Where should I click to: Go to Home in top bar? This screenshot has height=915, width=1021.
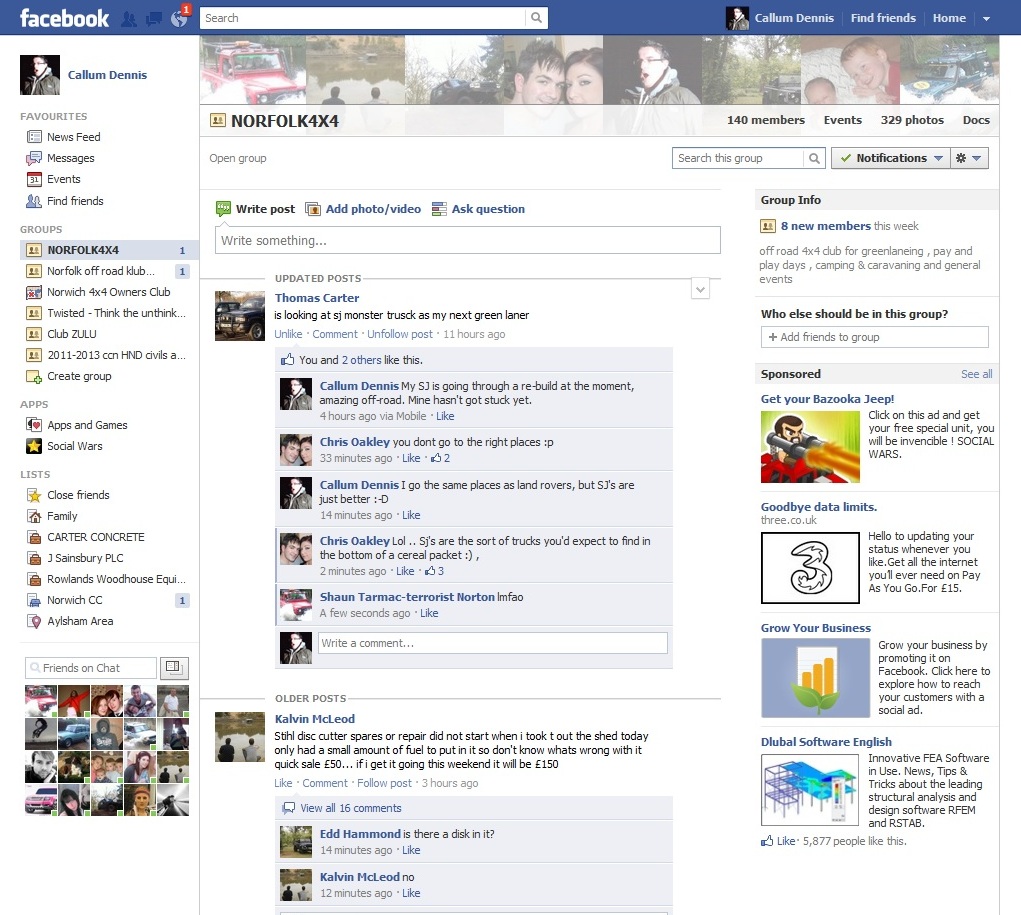click(949, 18)
